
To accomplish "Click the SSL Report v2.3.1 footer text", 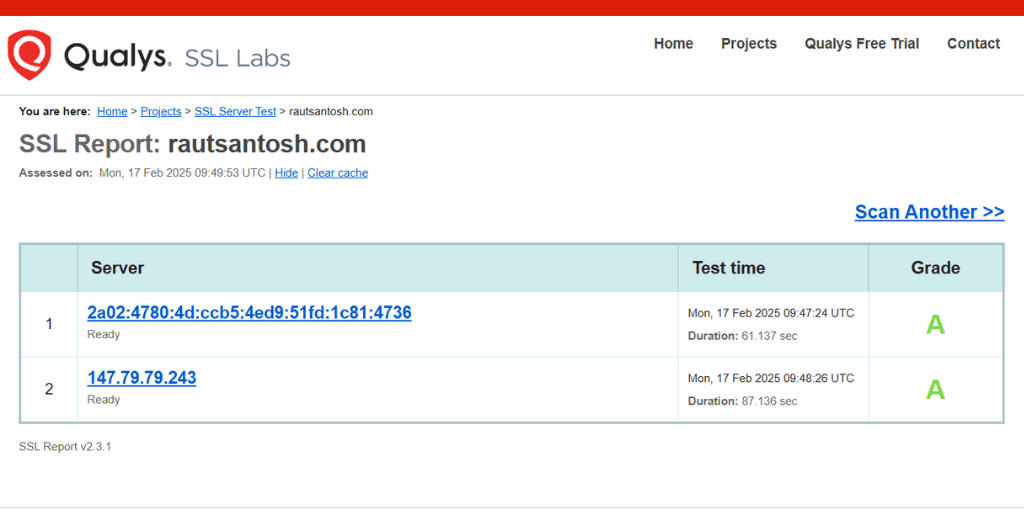I will click(x=65, y=447).
